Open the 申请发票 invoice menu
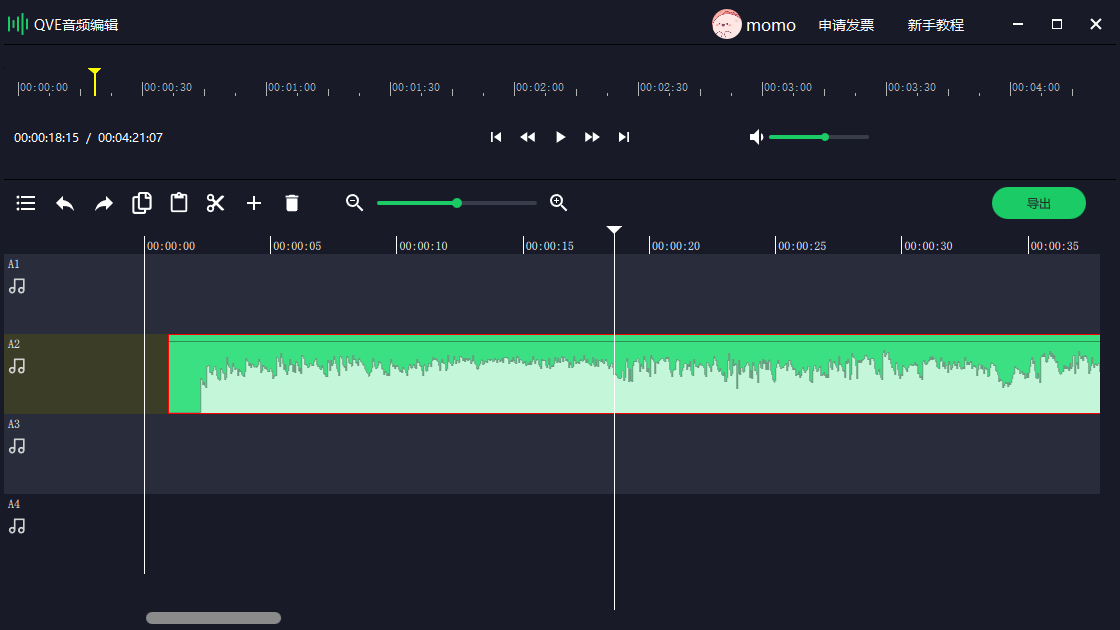The image size is (1120, 630). 846,25
